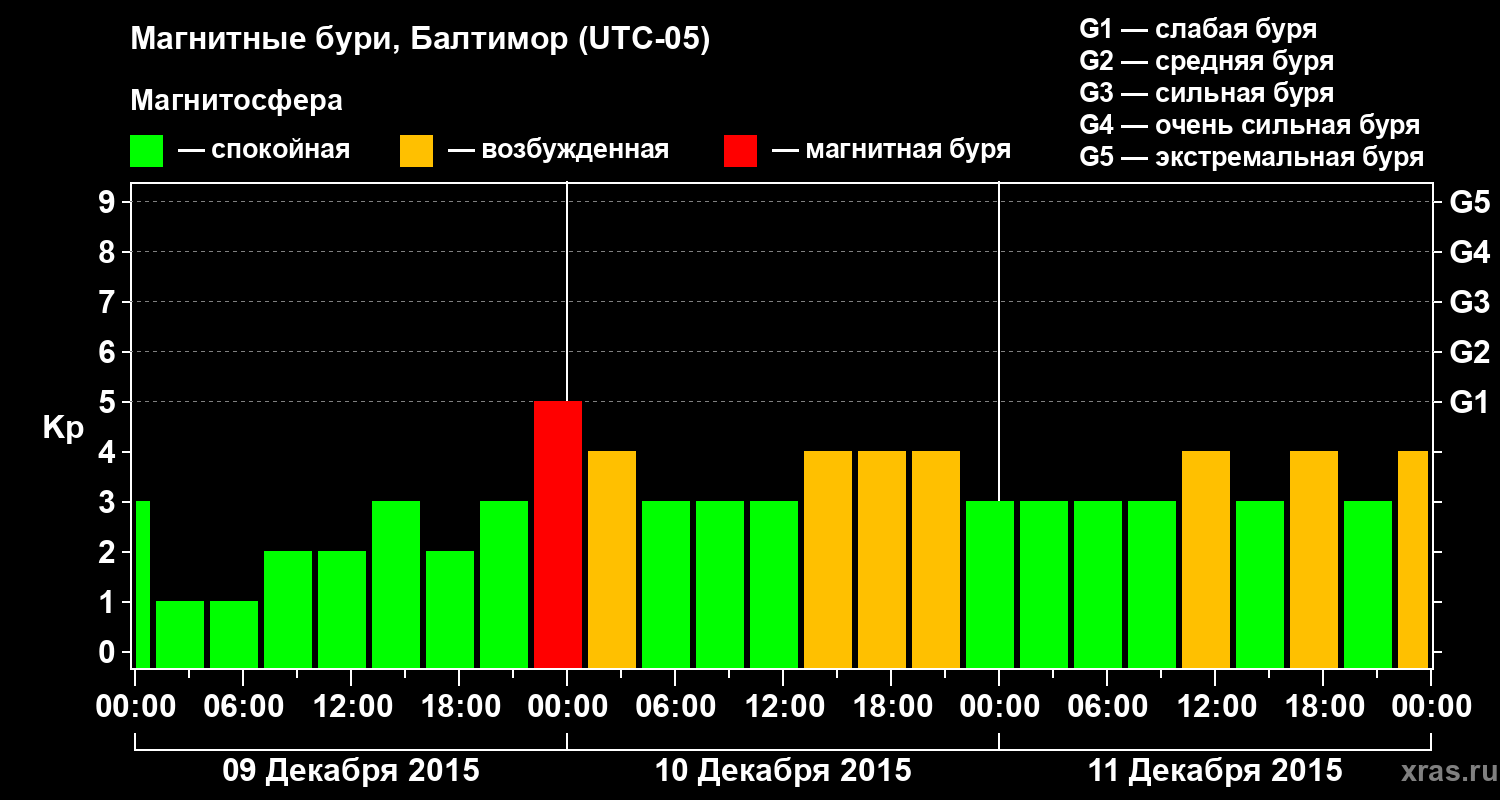Click the '11 Декабря 2015' date label

(x=1215, y=771)
